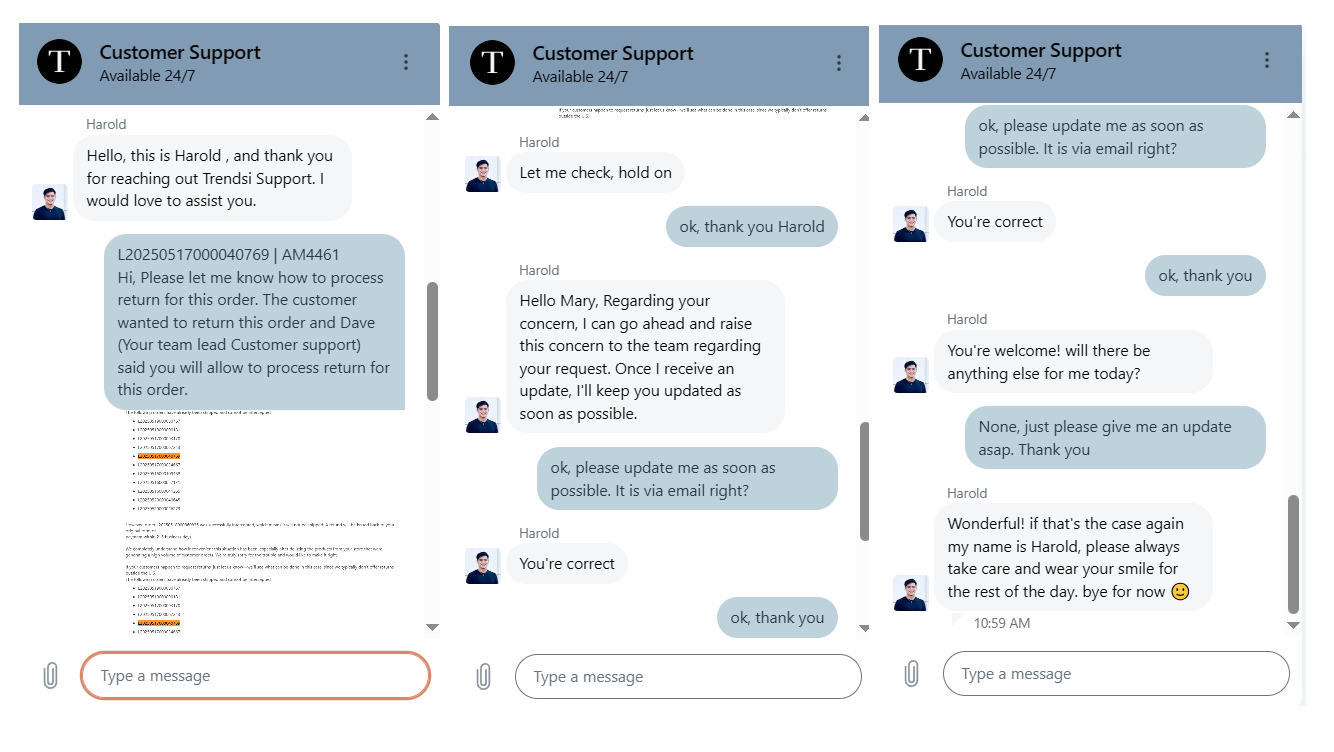Click Harold's avatar next to the greeting message
1334x752 pixels.
coord(50,202)
